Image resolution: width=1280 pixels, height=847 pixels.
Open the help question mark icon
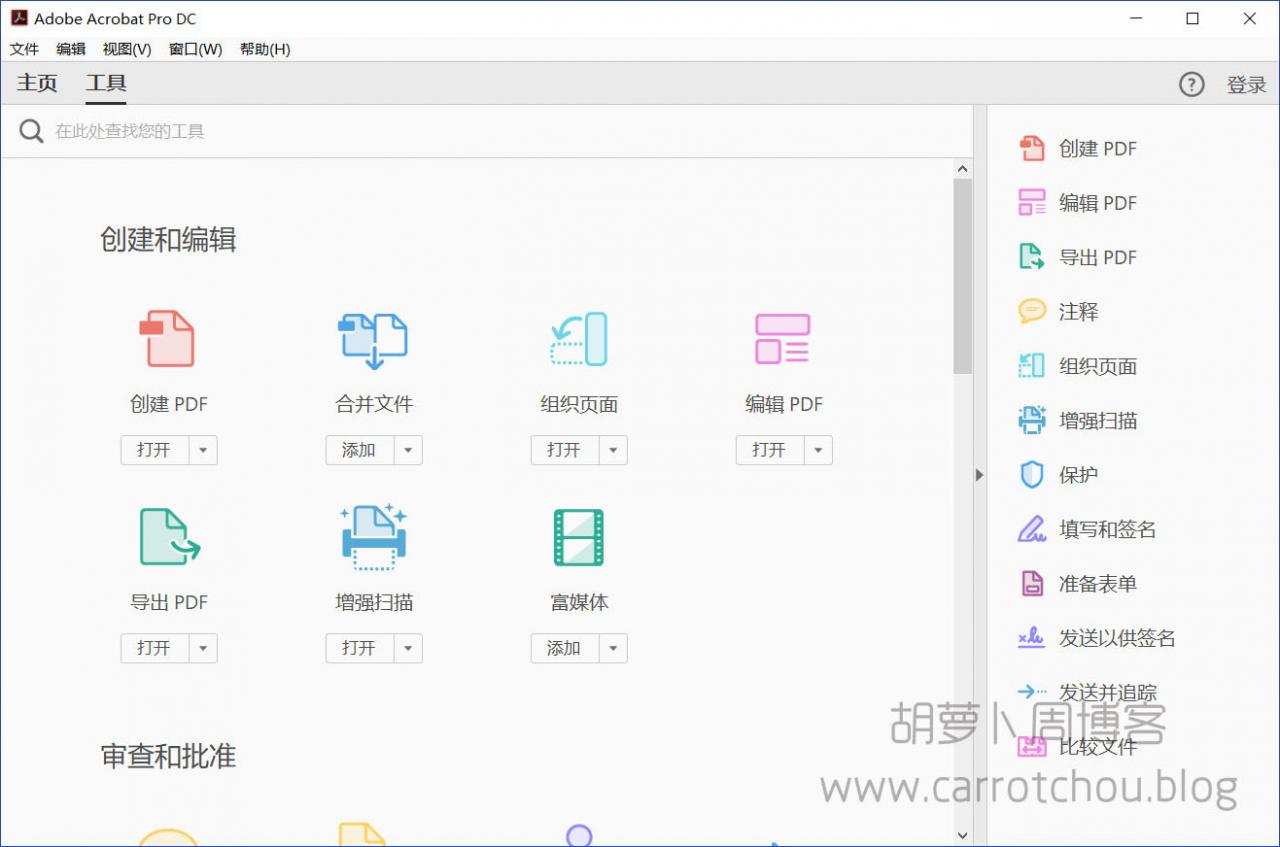(x=1191, y=85)
